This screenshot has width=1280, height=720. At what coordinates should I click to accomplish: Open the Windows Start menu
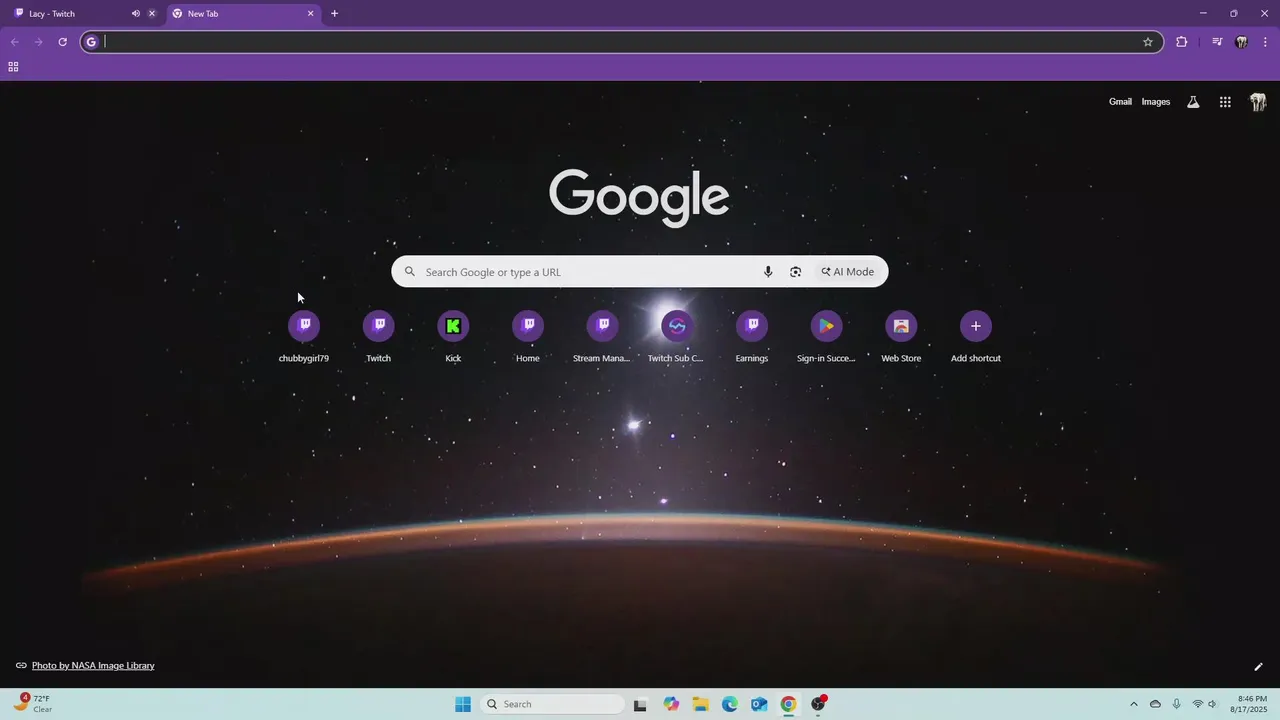point(463,704)
